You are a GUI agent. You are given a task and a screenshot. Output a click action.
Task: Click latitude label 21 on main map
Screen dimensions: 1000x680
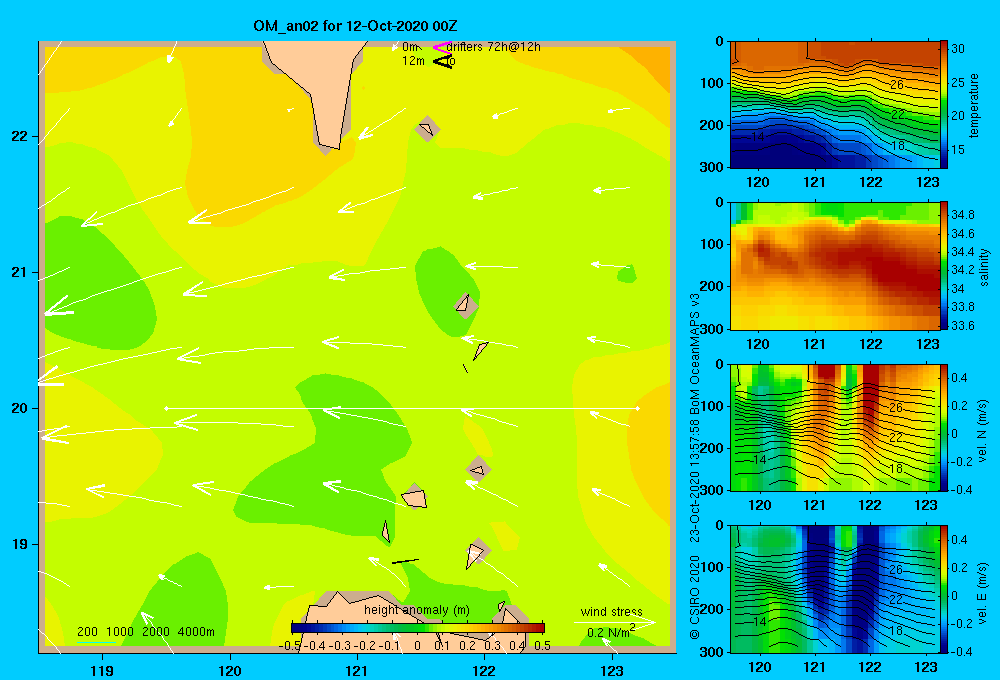[x=20, y=272]
